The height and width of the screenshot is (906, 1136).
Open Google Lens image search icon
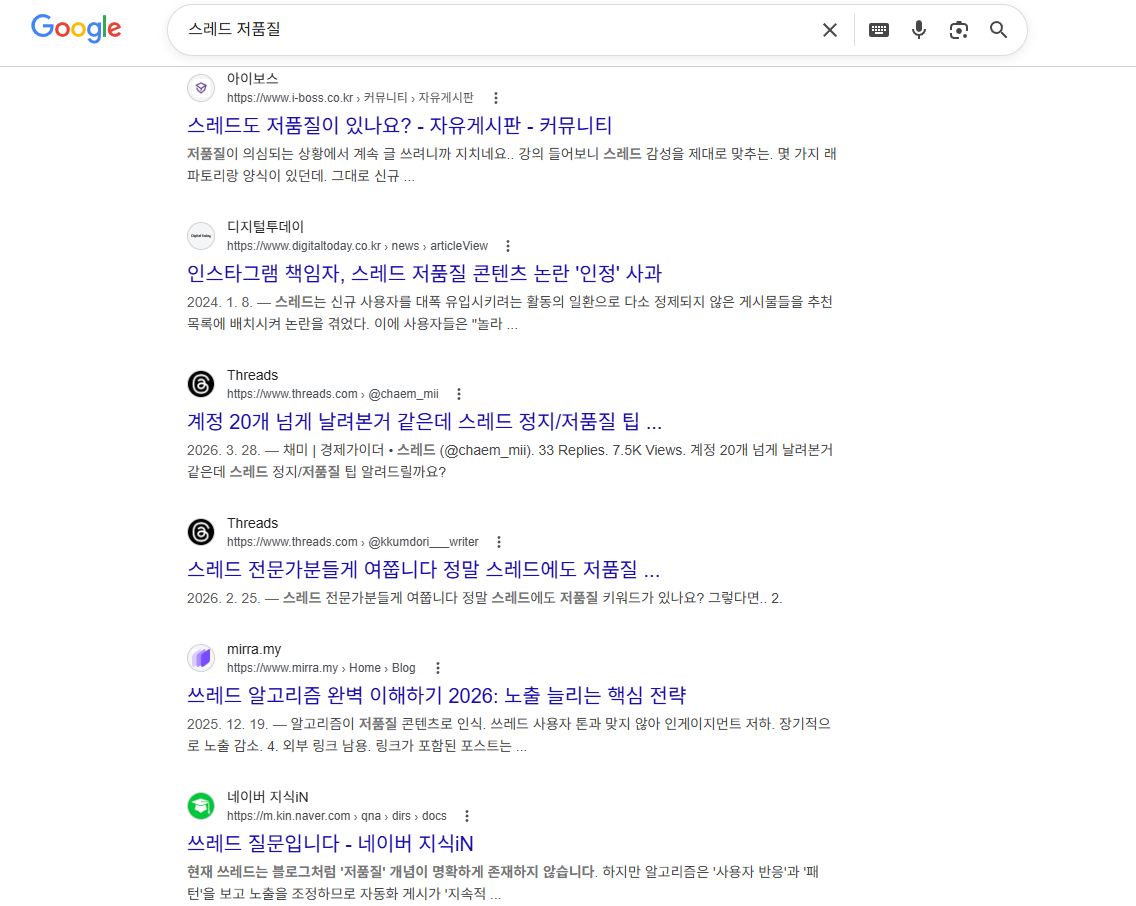coord(958,30)
